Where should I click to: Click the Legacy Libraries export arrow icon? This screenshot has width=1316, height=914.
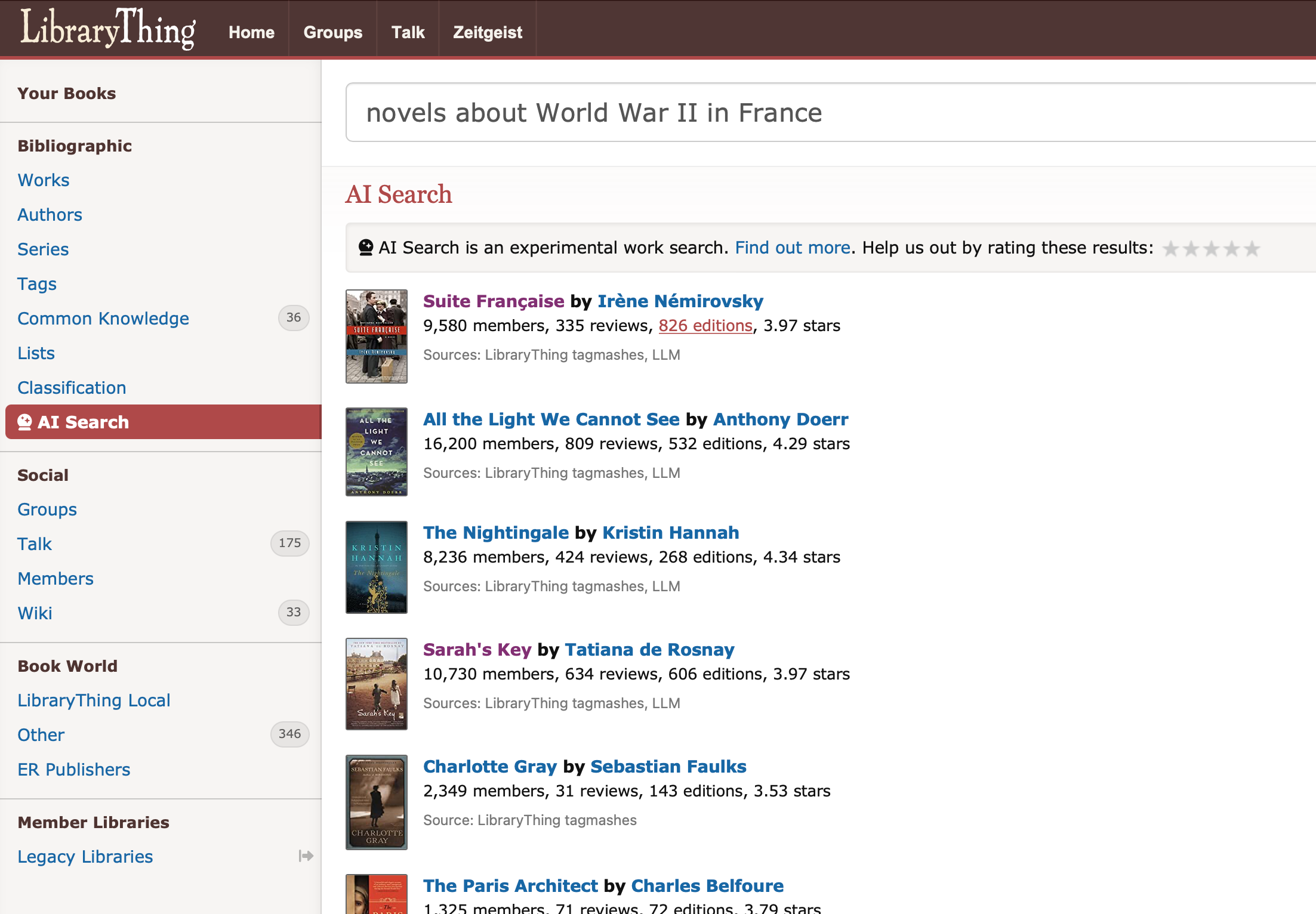[306, 856]
